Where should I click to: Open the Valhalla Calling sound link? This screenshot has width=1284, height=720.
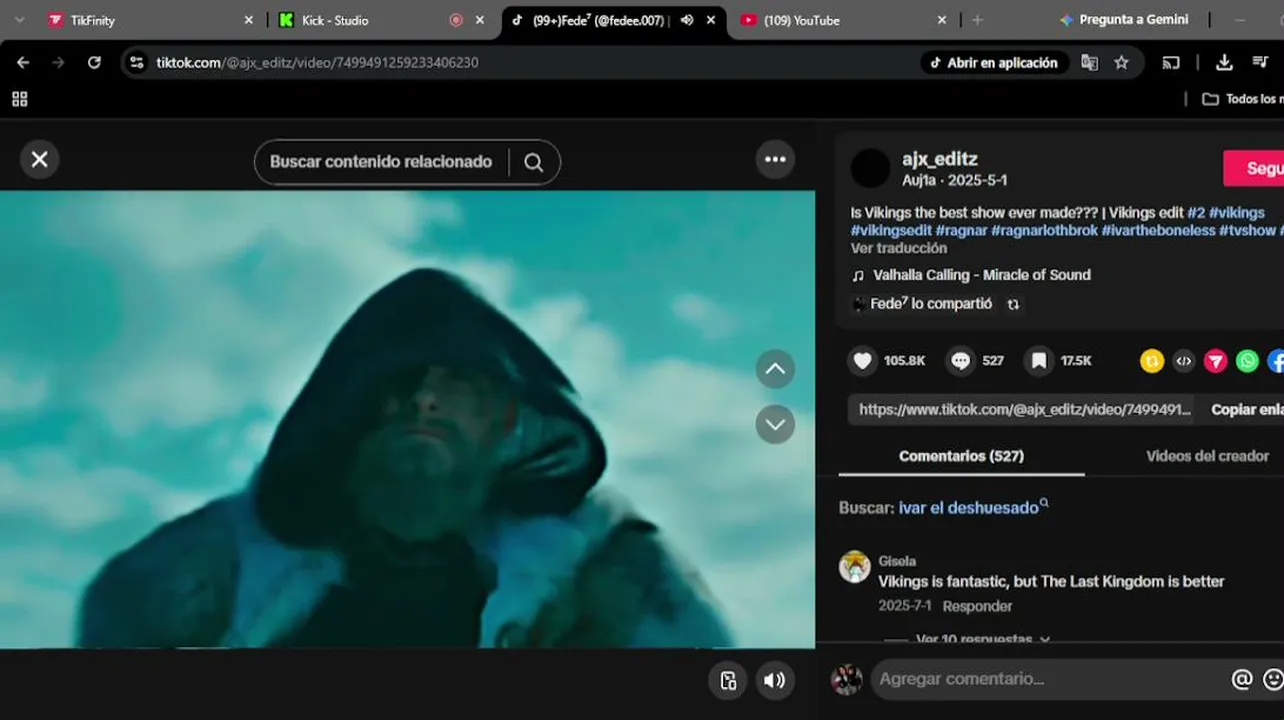[x=982, y=275]
